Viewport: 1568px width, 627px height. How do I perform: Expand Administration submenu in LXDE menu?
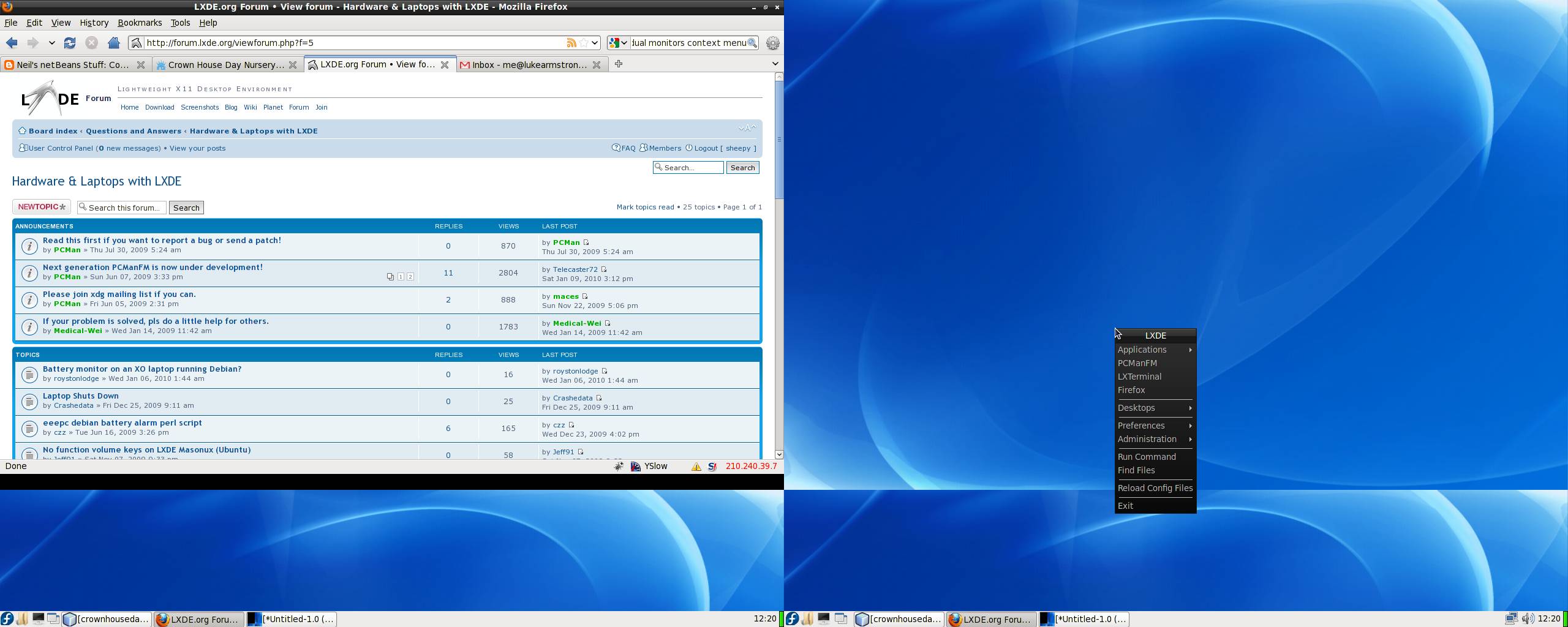click(1155, 439)
